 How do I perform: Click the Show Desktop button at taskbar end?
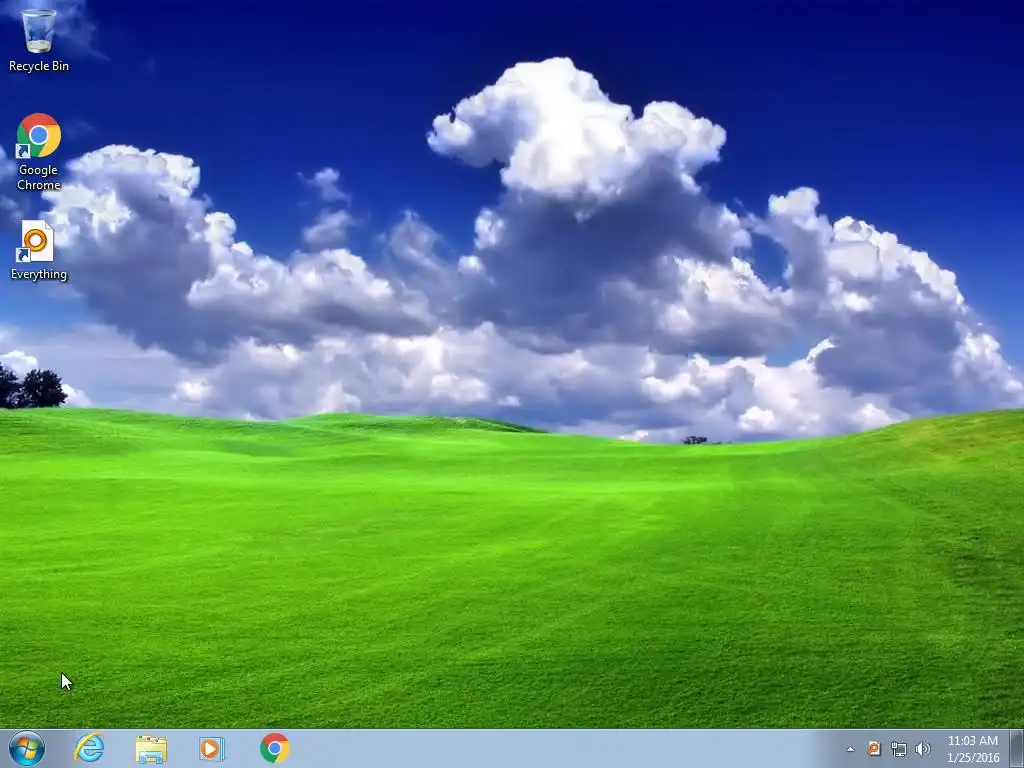(1017, 749)
